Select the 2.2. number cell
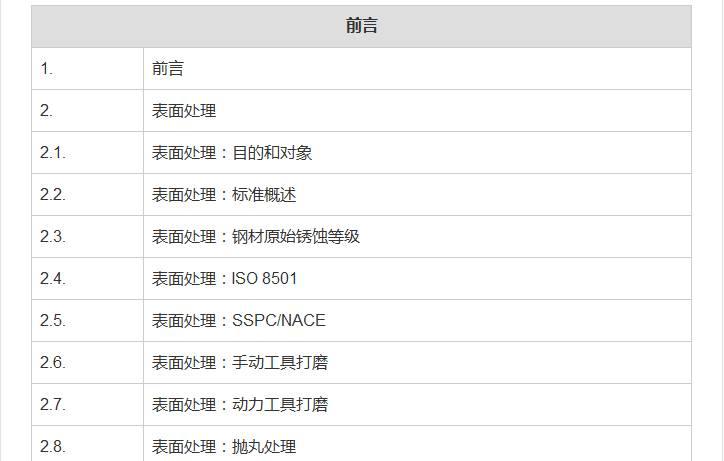Screen dimensions: 724x461 53,195
